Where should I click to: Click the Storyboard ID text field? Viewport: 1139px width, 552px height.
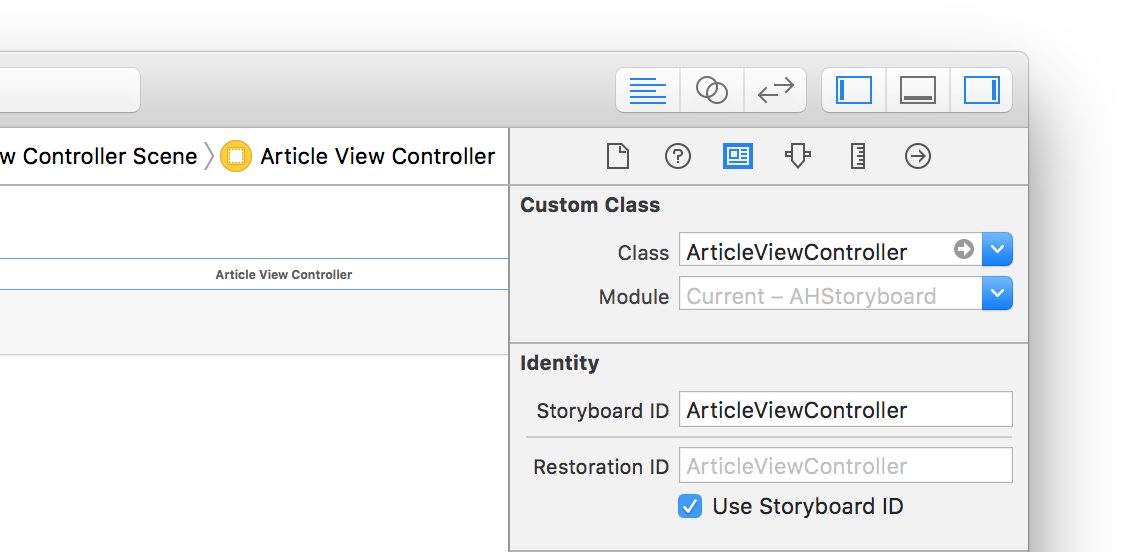(x=845, y=410)
